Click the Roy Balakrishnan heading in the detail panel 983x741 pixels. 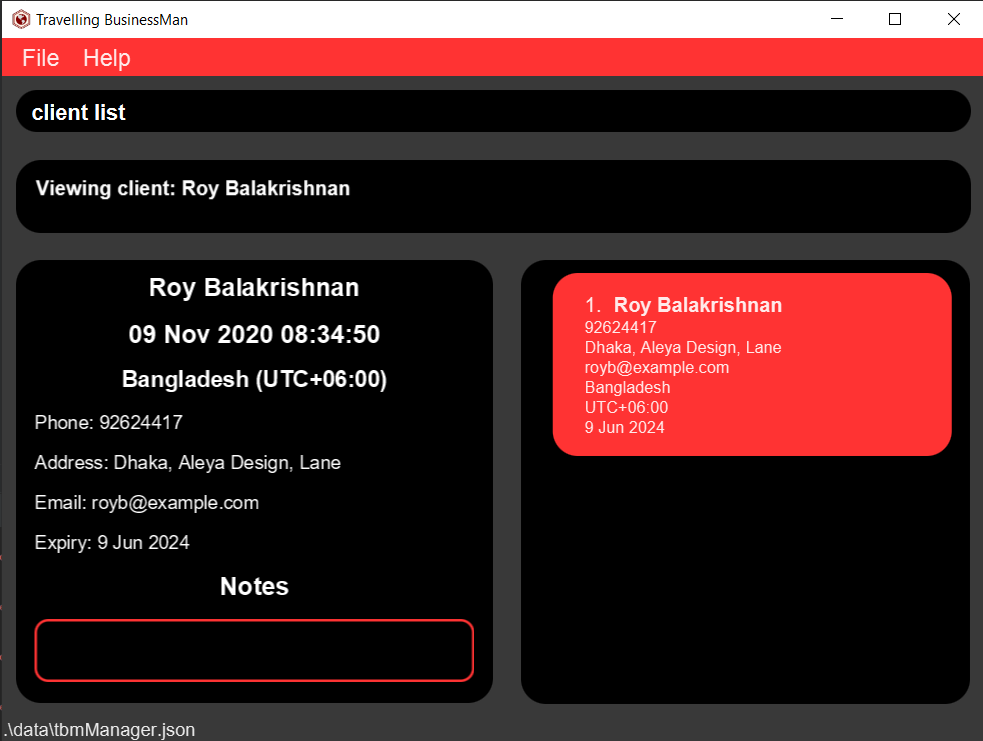click(254, 288)
